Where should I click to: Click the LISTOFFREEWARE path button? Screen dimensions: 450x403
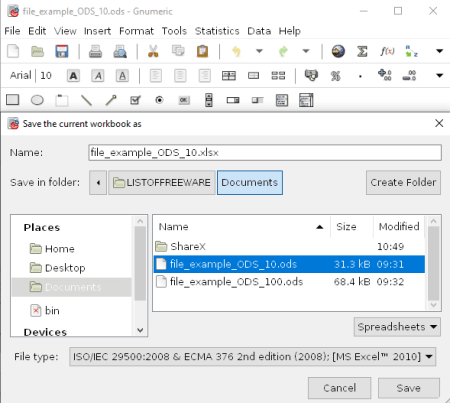tap(162, 183)
